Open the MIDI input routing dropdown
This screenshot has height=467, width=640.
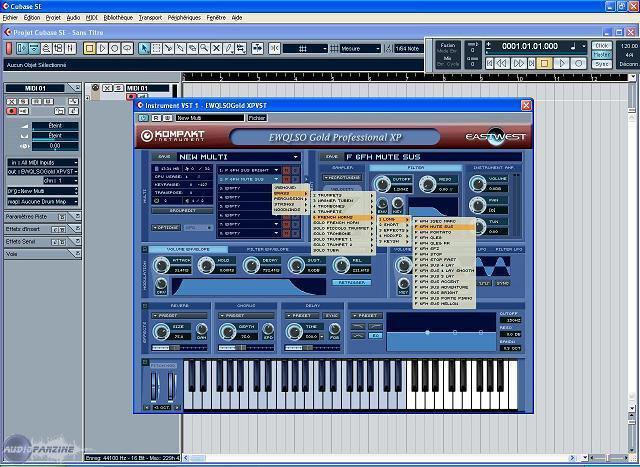click(42, 162)
